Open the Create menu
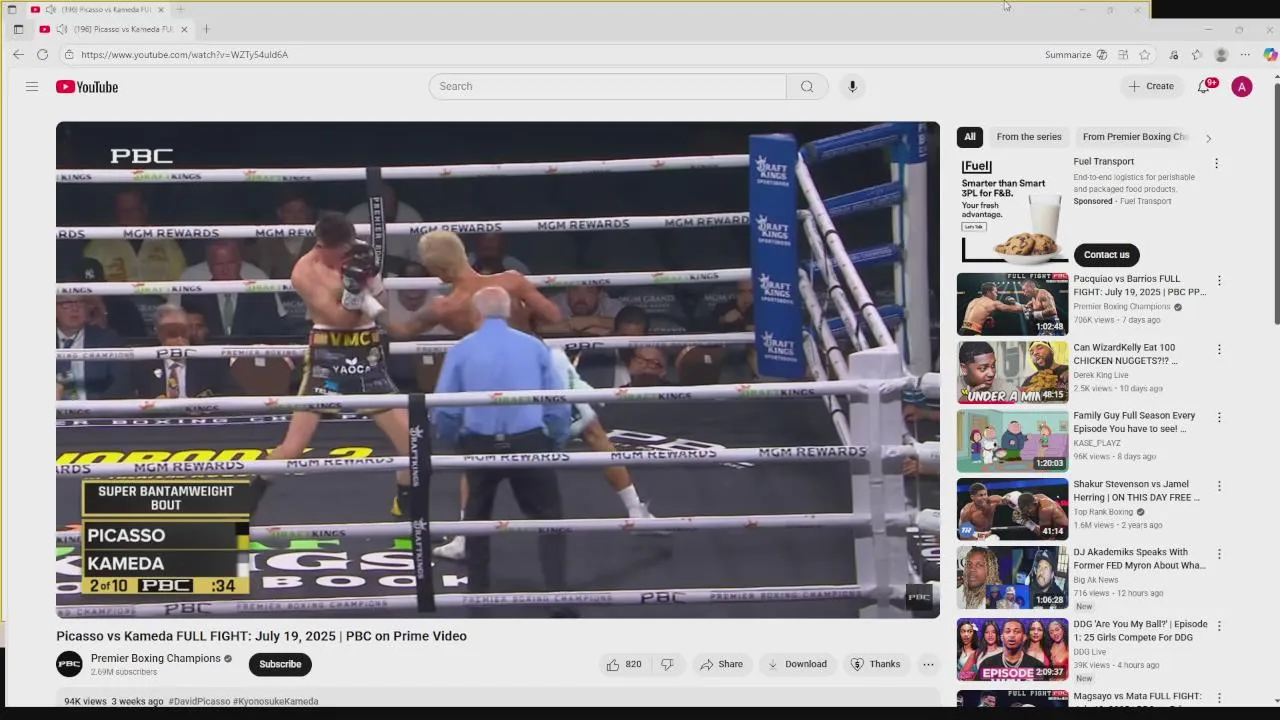This screenshot has width=1280, height=720. pos(1151,86)
